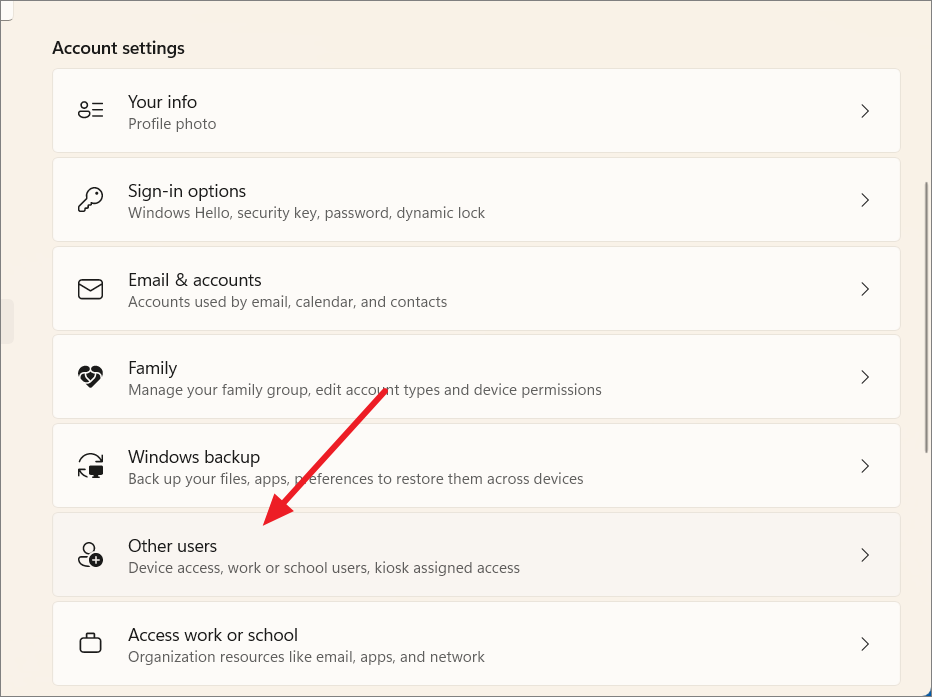Expand the Other users chevron

pos(865,555)
